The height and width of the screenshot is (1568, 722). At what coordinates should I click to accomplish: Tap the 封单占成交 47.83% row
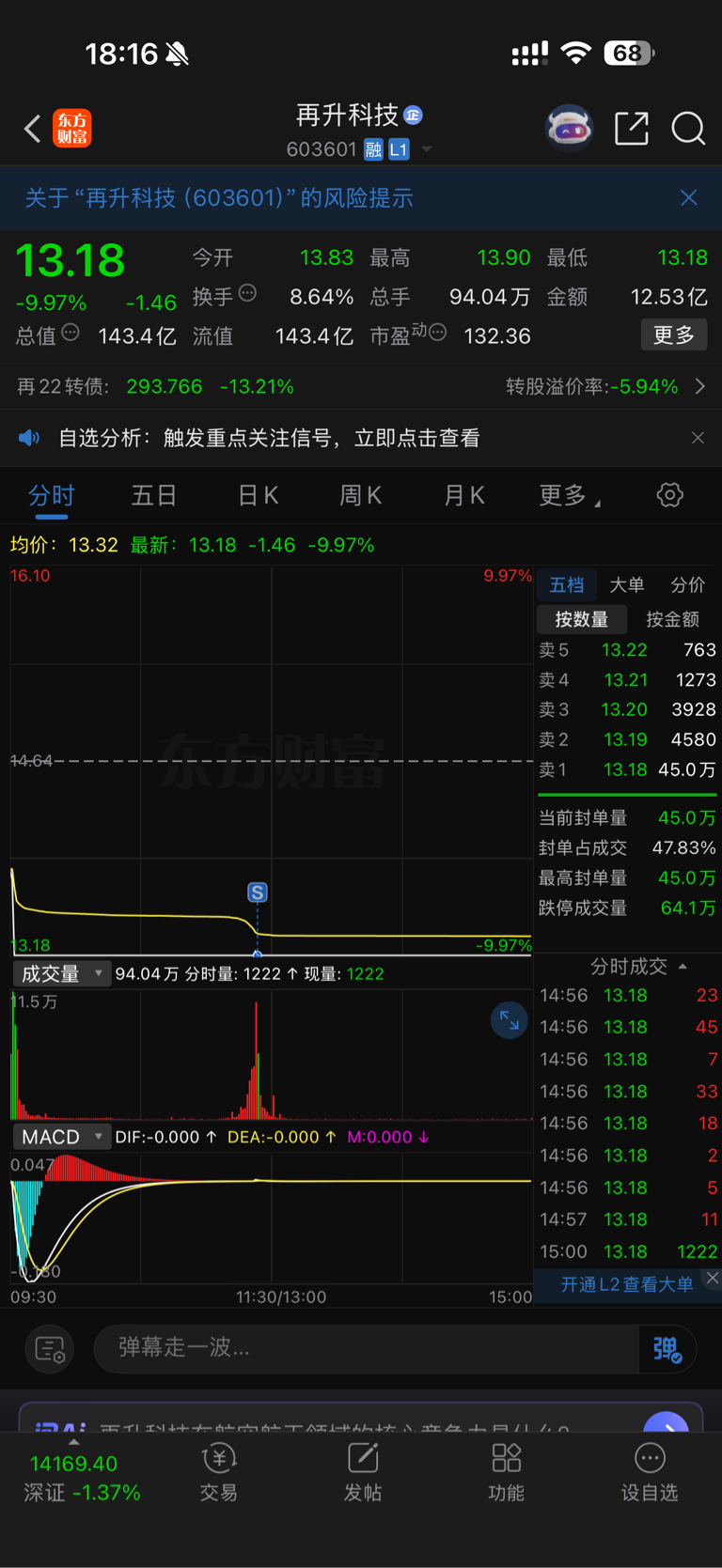pyautogui.click(x=627, y=848)
